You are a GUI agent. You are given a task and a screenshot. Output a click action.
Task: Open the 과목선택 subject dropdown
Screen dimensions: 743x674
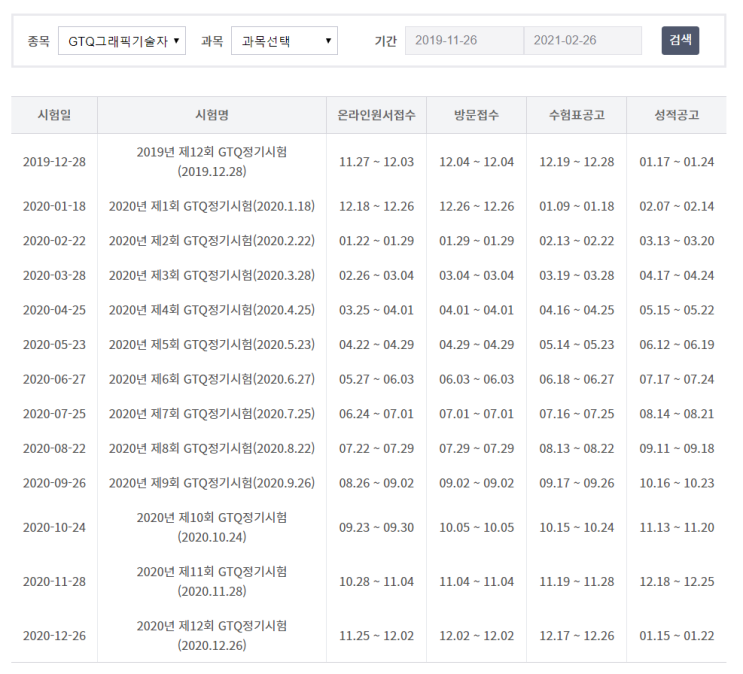pyautogui.click(x=284, y=41)
